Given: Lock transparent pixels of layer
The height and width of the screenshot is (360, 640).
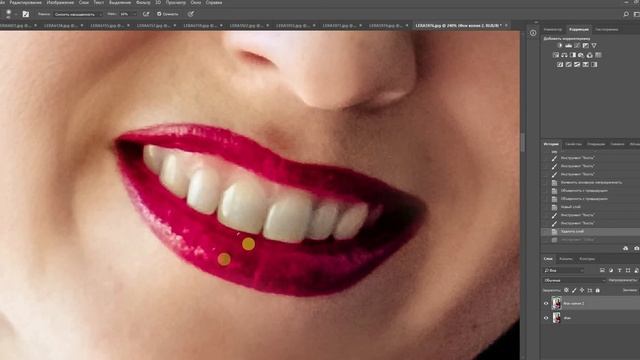Looking at the screenshot, I should 566,290.
